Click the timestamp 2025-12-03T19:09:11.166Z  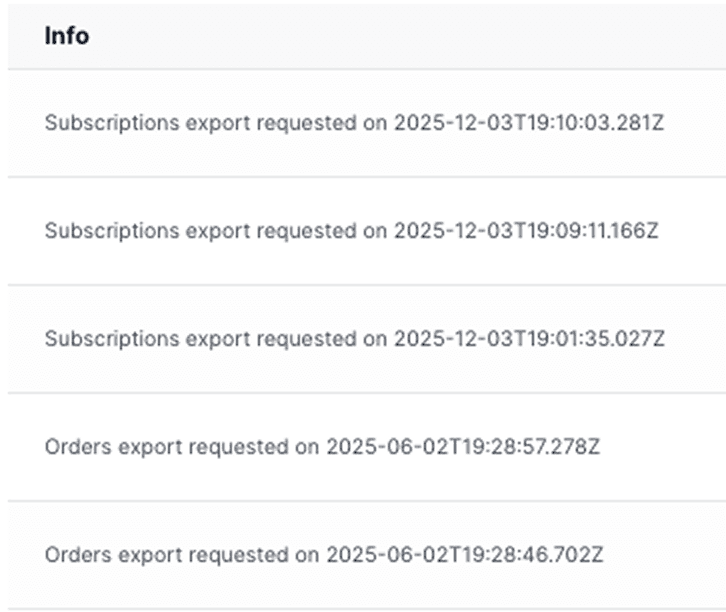pyautogui.click(x=526, y=231)
